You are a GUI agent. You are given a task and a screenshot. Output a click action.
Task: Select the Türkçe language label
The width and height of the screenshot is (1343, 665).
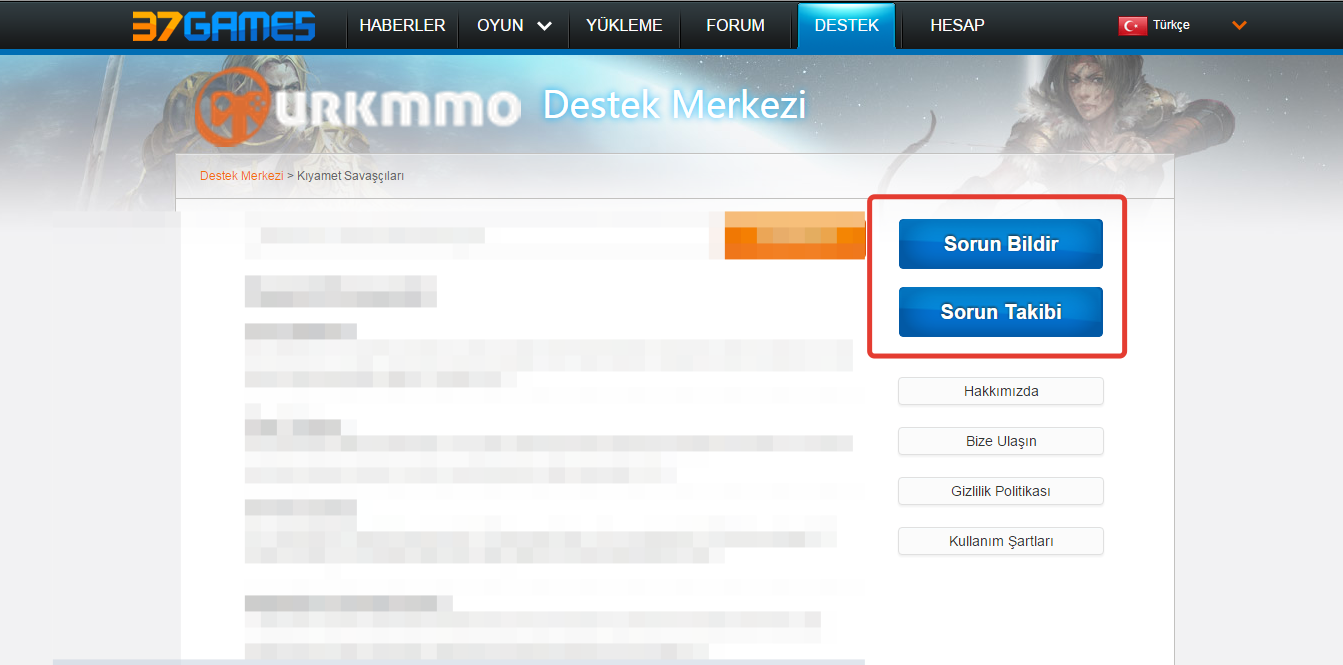(1171, 25)
